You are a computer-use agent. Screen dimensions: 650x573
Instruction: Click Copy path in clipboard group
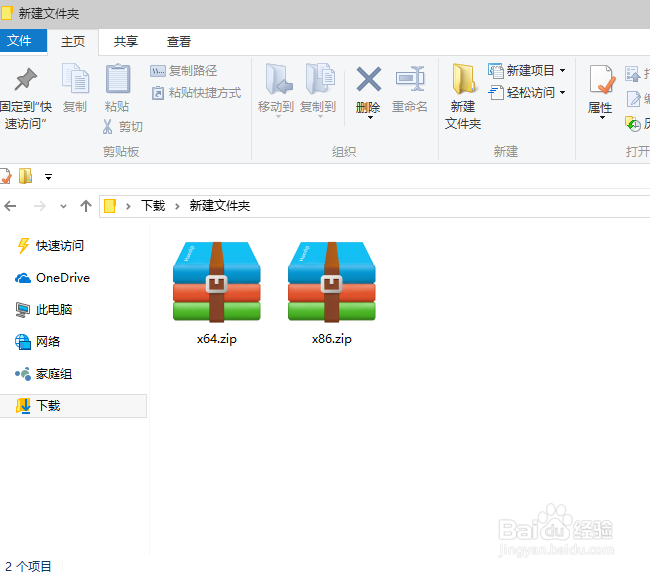point(184,71)
